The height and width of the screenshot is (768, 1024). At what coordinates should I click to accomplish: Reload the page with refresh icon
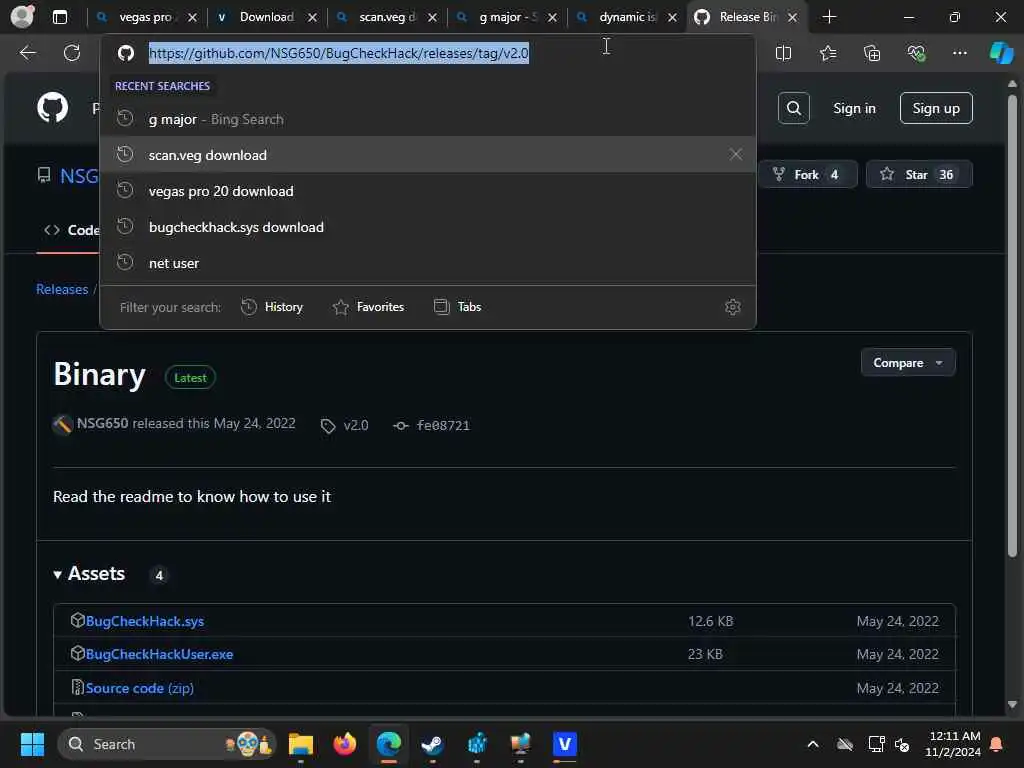click(72, 53)
